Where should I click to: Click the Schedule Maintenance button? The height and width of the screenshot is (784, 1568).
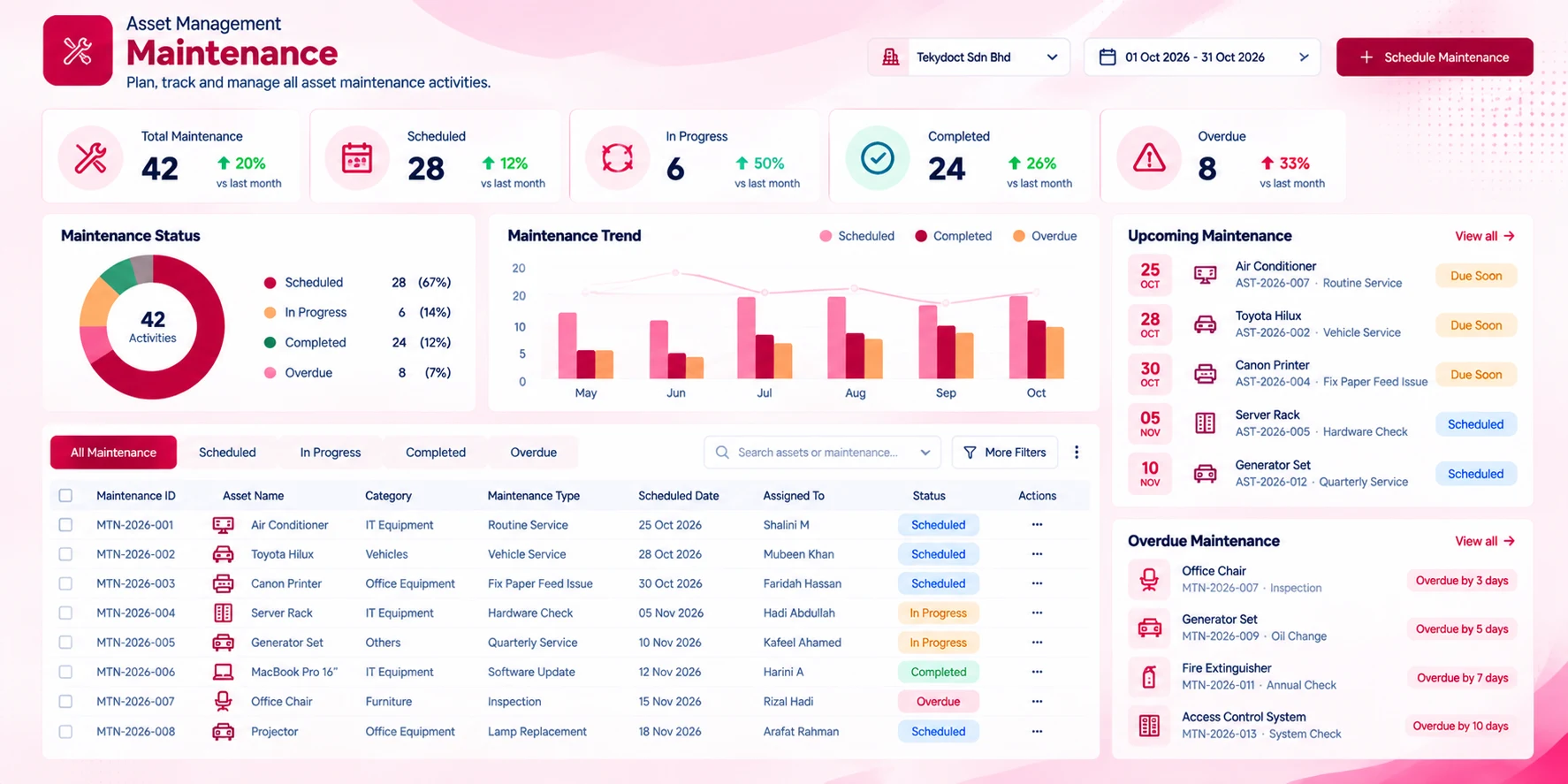coord(1435,57)
